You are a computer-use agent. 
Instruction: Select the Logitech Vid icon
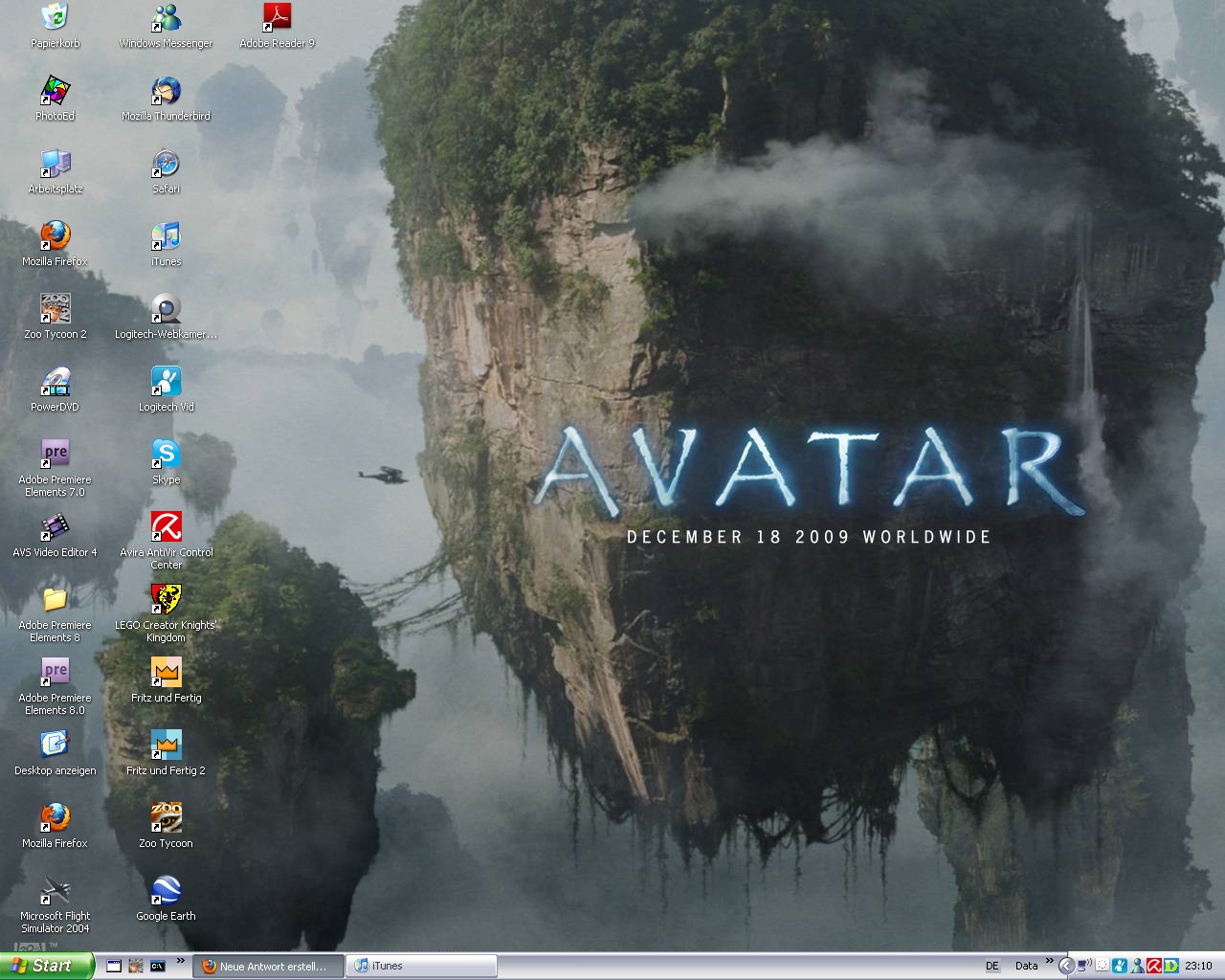(x=166, y=390)
